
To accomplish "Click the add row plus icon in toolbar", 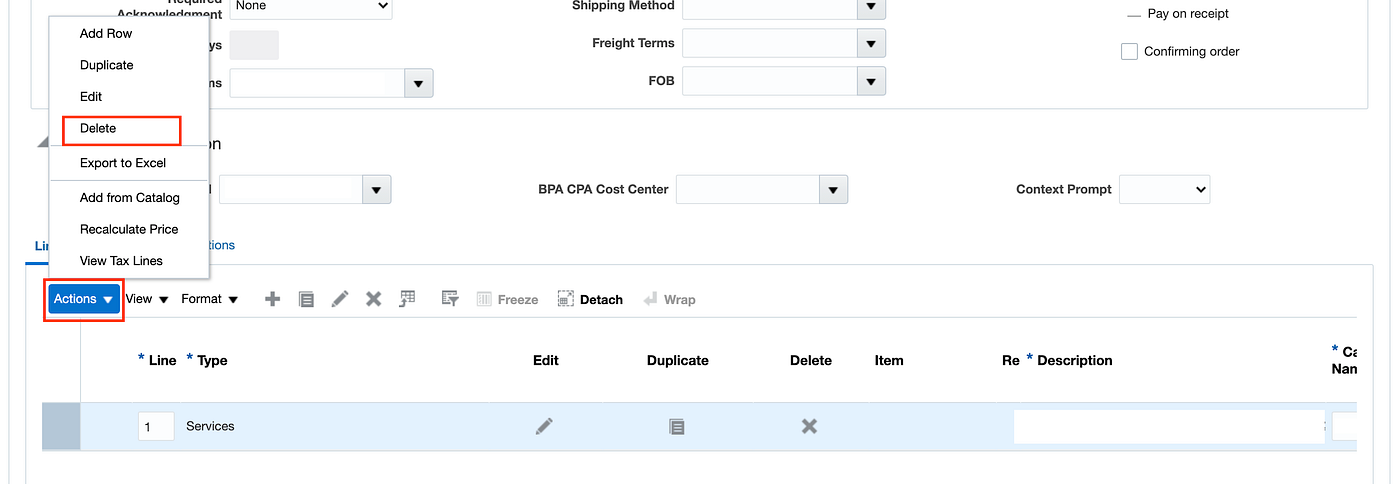I will (272, 299).
